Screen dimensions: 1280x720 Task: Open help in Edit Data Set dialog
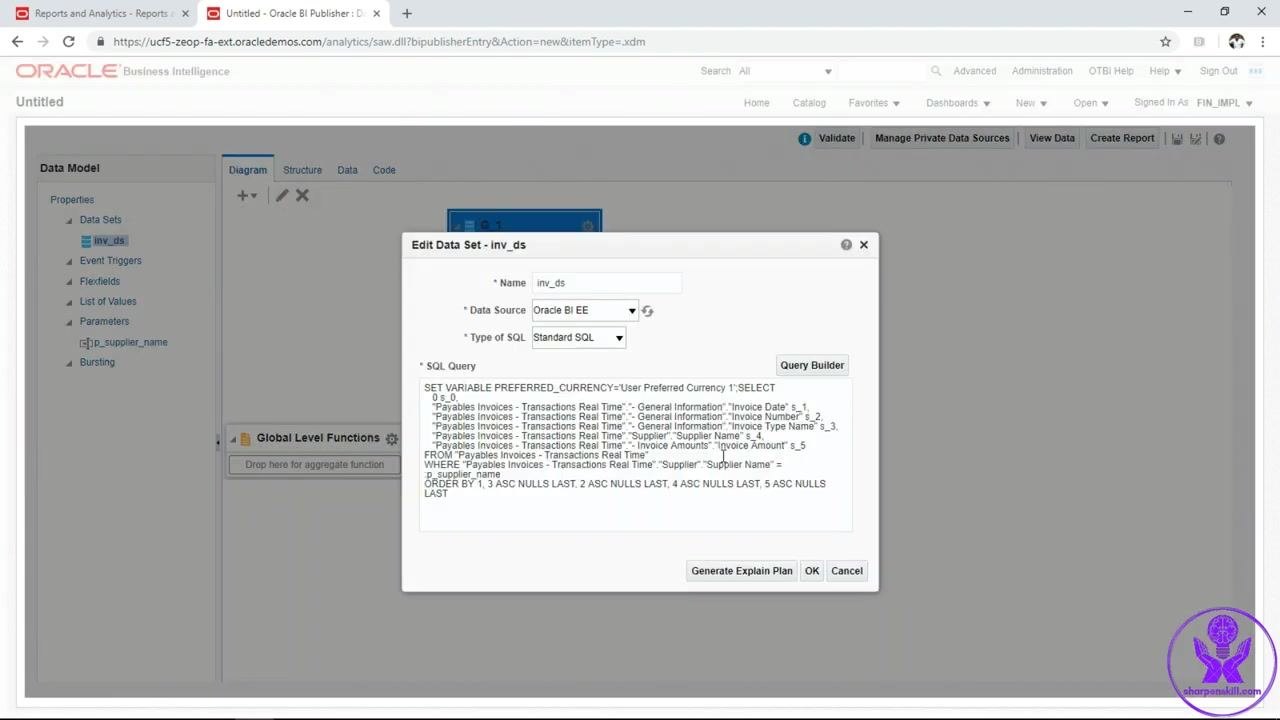coord(846,244)
